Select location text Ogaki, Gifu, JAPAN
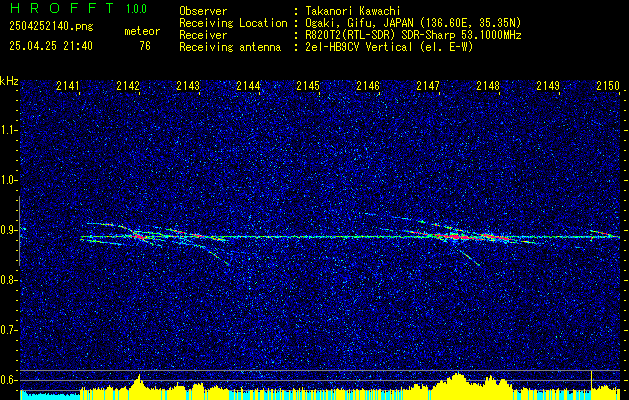The height and width of the screenshot is (400, 629). coord(359,23)
